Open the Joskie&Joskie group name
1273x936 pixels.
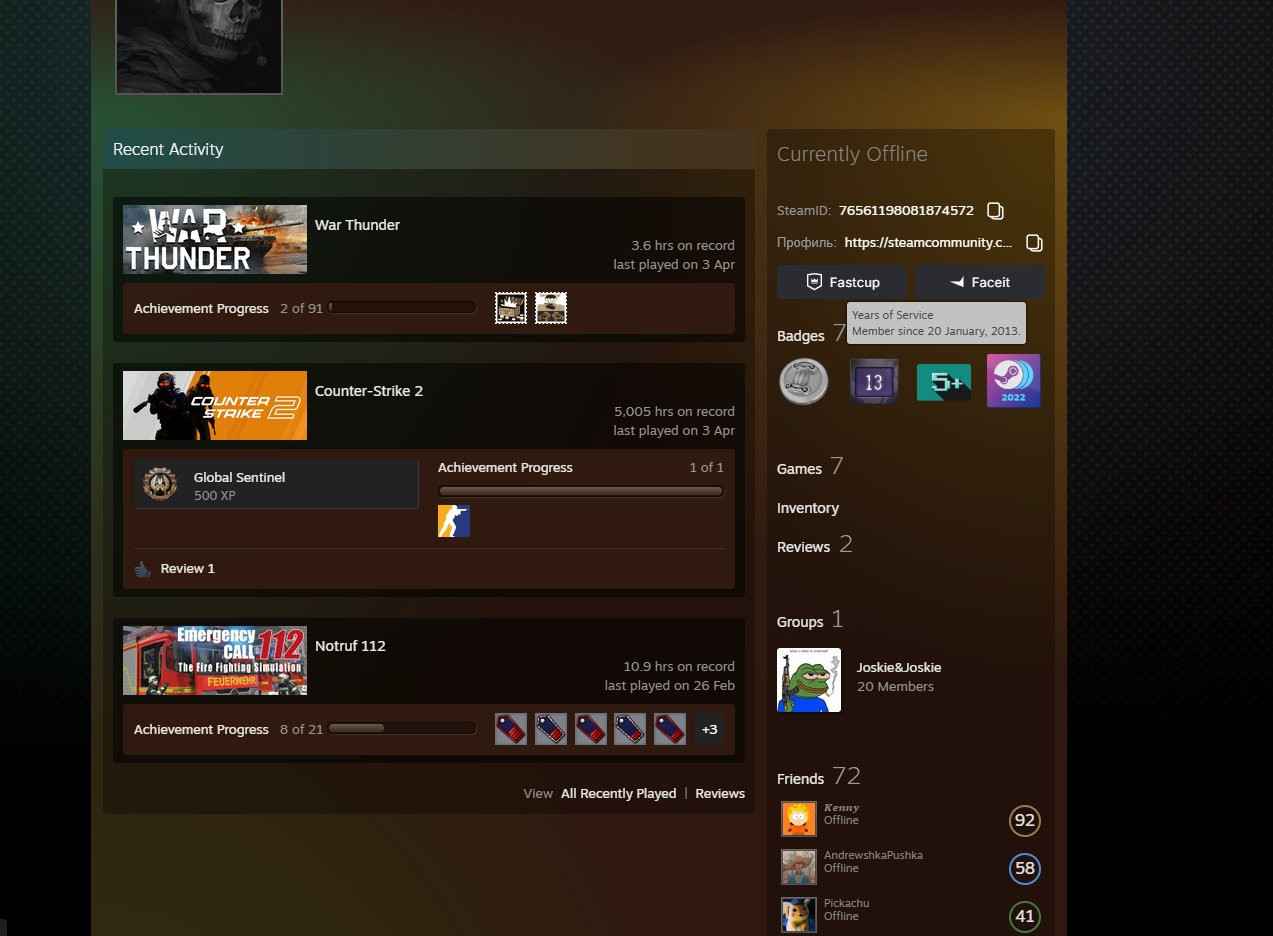click(x=899, y=667)
